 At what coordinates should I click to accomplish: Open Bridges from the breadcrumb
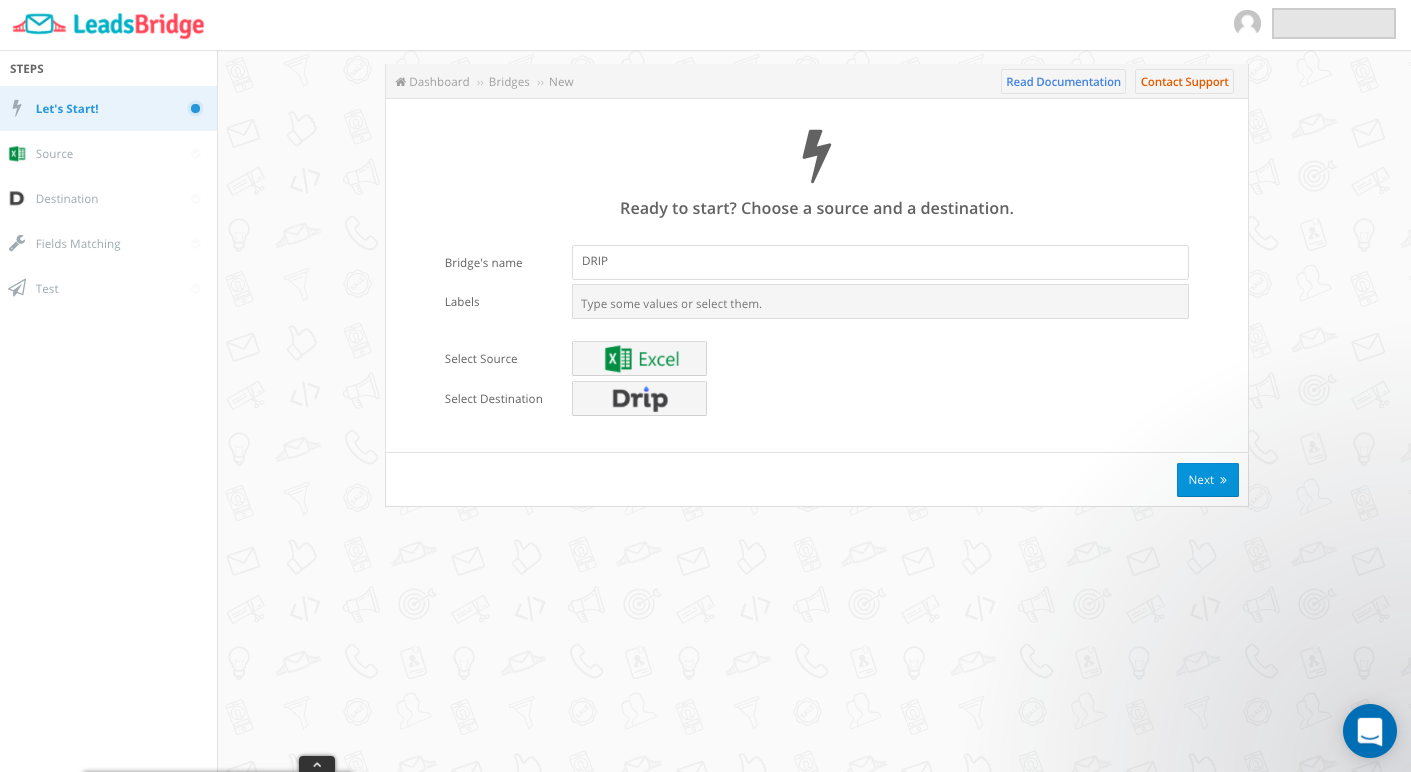pos(509,82)
